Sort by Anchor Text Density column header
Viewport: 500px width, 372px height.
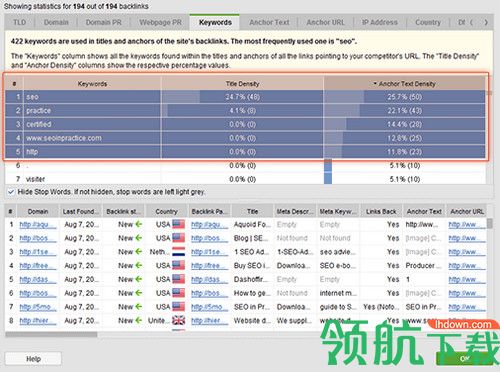[x=404, y=84]
